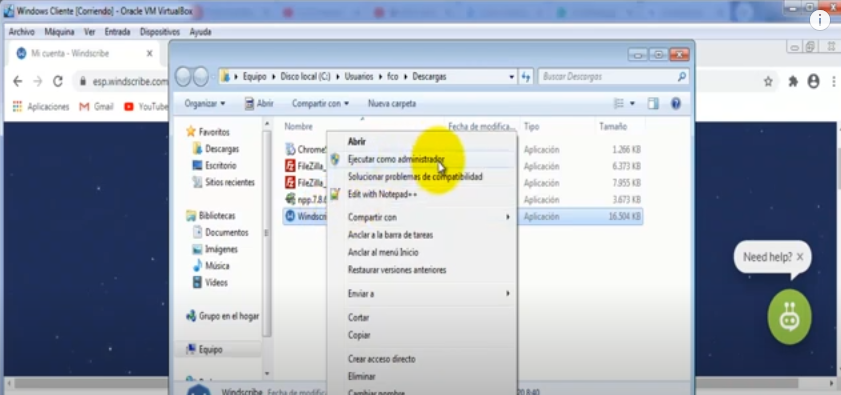Open the address bar history dropdown arrow
Screen dimensions: 841x395
512,77
